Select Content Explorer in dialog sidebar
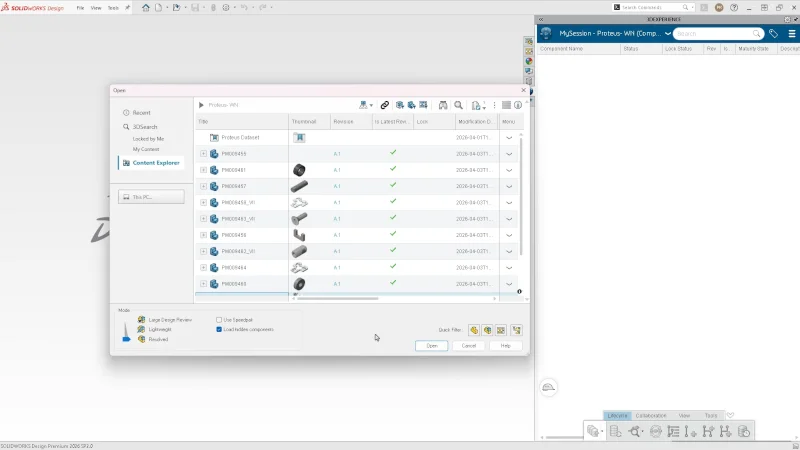 tap(151, 163)
